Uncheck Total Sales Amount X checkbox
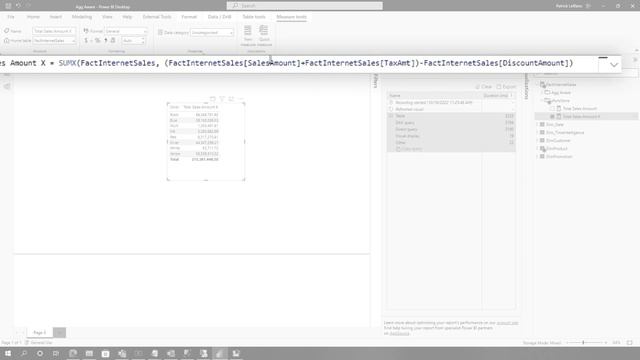This screenshot has height=360, width=640. coord(552,116)
